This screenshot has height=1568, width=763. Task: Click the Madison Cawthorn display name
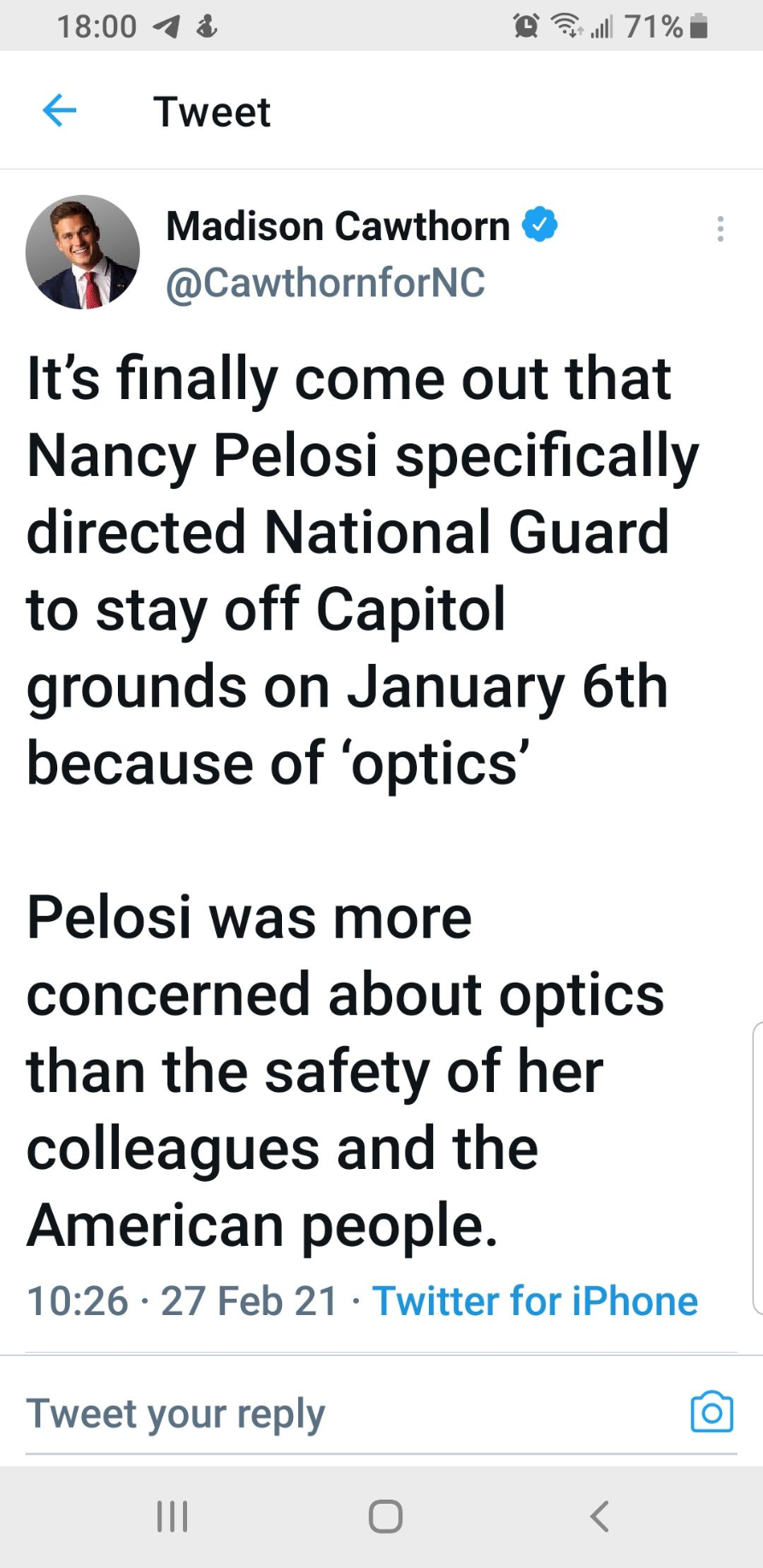pos(337,226)
